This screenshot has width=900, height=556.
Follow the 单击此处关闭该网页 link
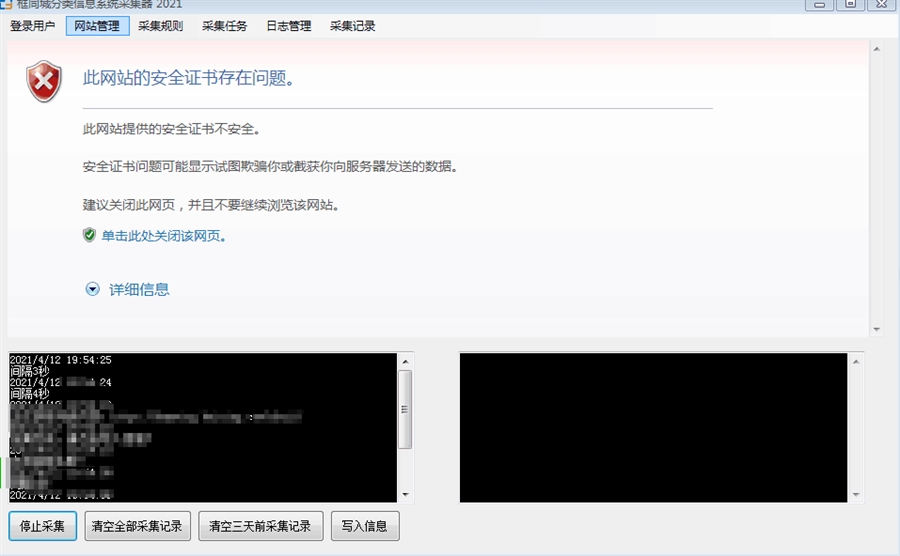(x=163, y=236)
